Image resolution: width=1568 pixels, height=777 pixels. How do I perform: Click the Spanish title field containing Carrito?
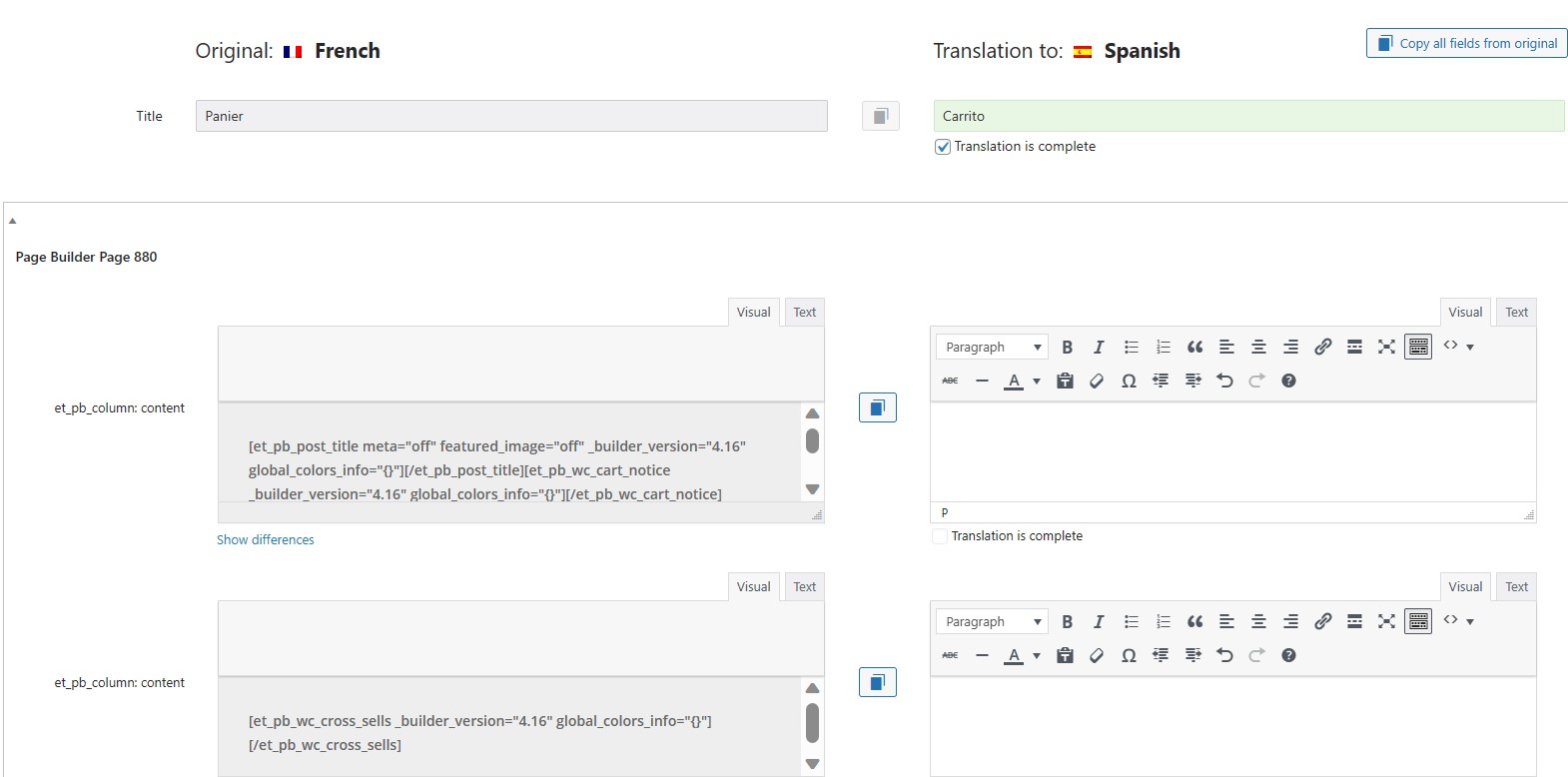click(x=1248, y=116)
